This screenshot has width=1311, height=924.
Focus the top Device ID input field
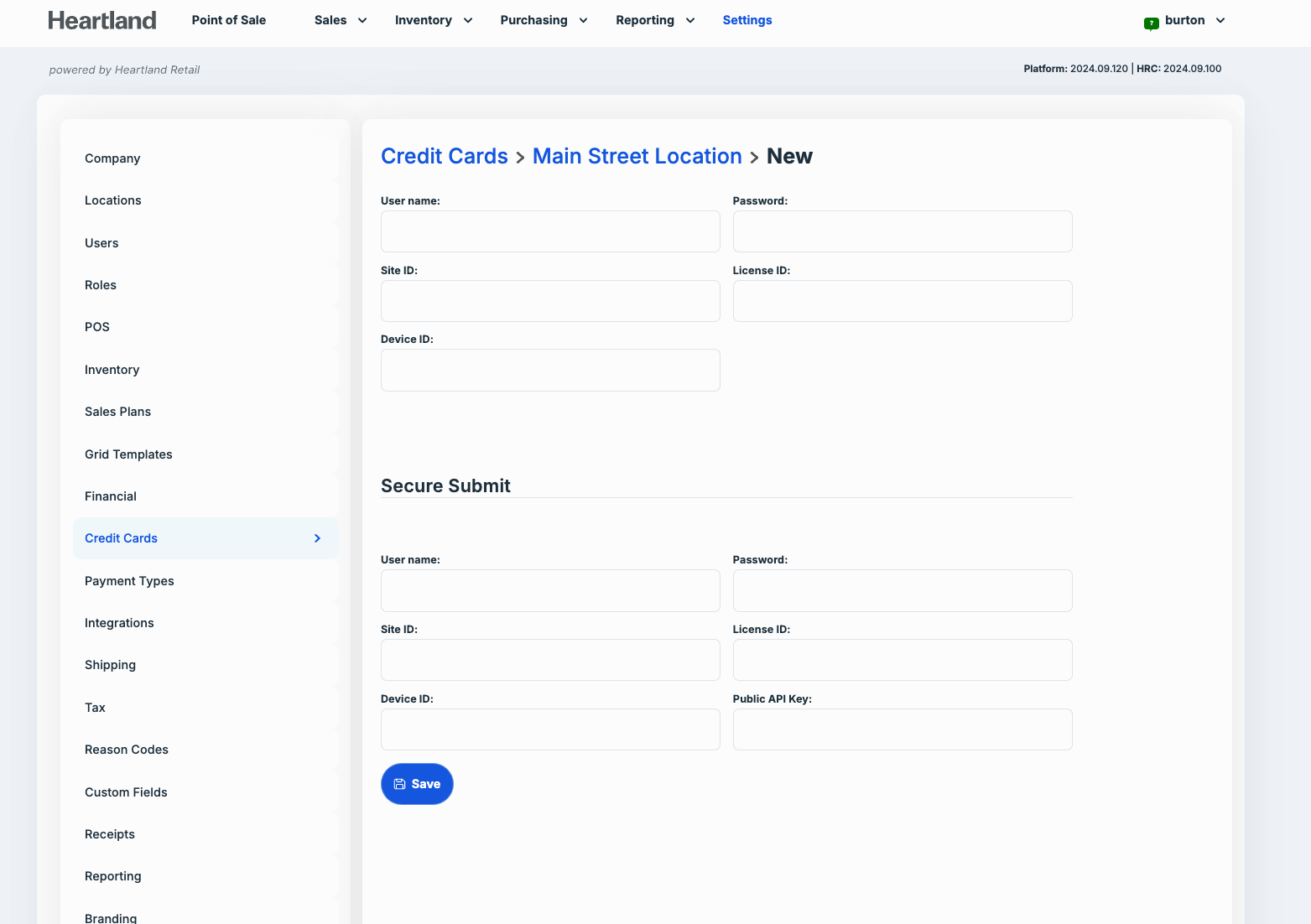[x=550, y=371]
